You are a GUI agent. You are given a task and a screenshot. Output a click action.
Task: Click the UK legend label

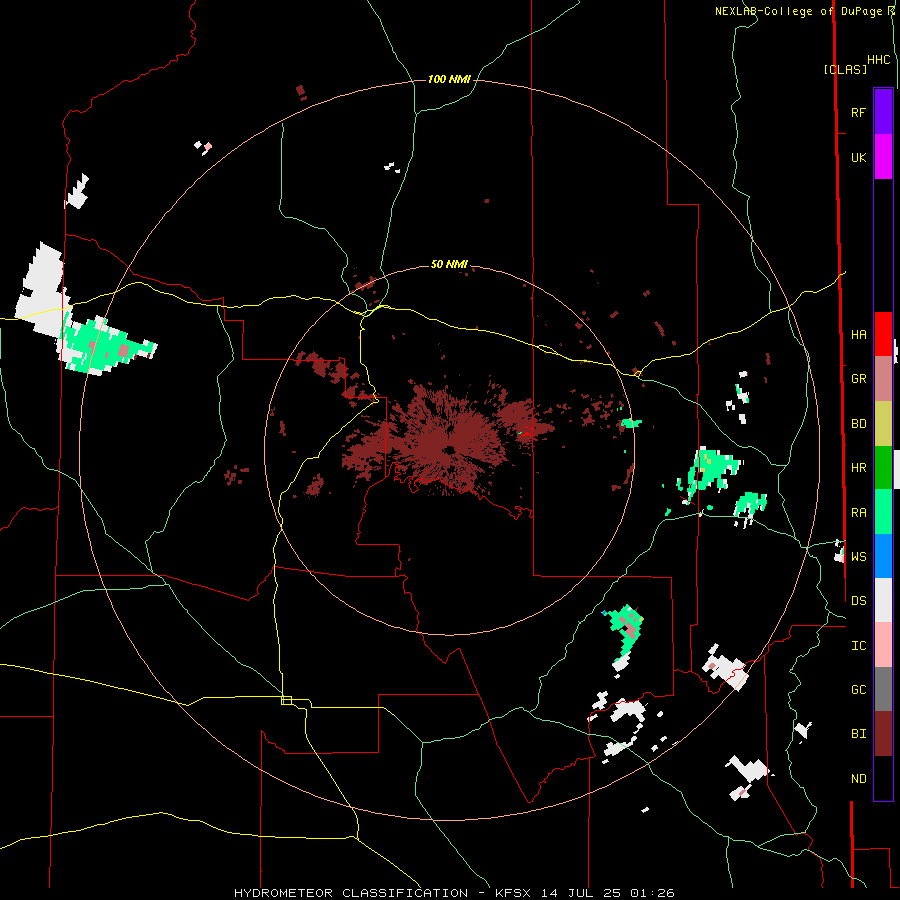(x=858, y=157)
